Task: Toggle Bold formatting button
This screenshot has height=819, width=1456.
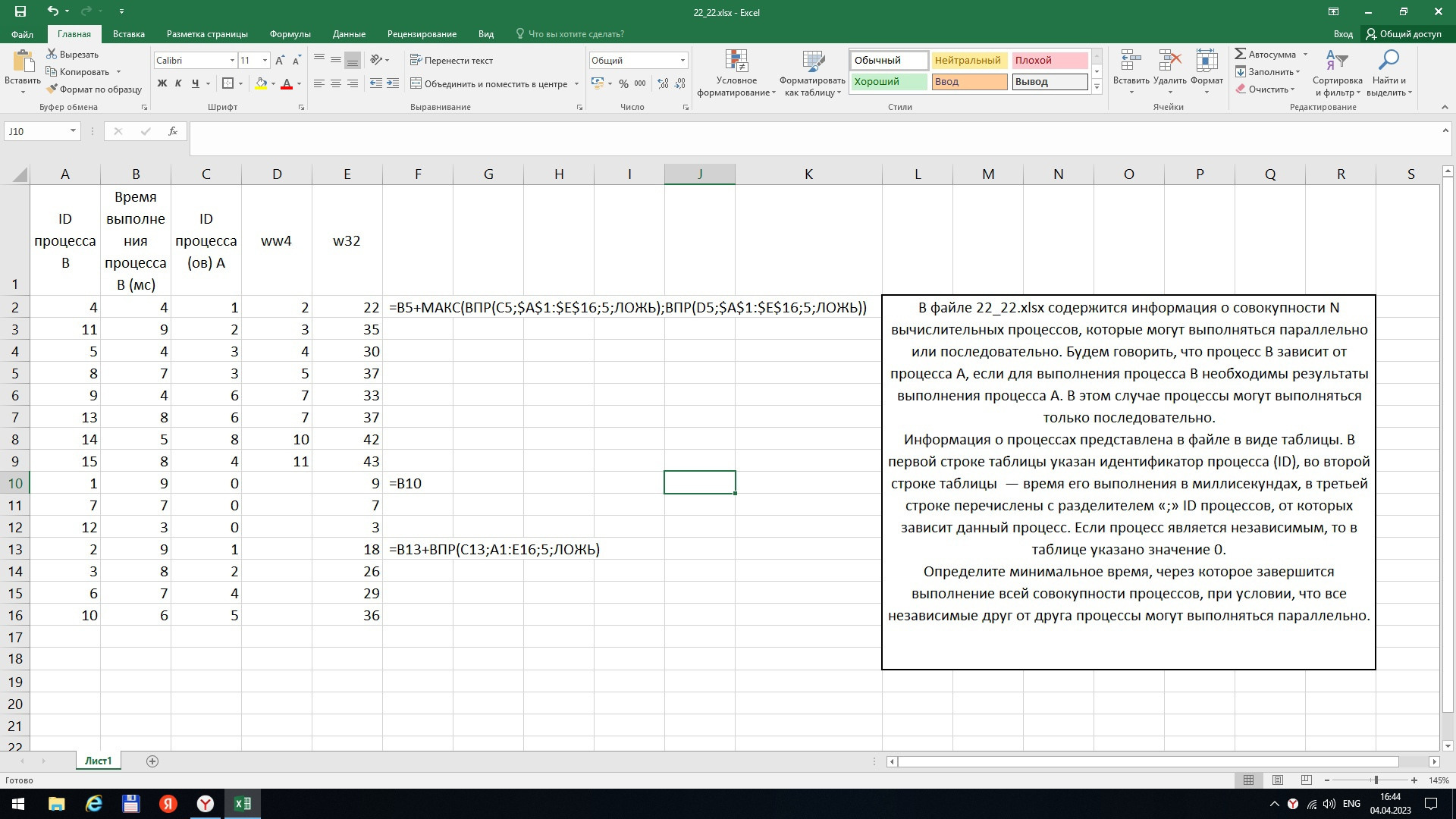Action: coord(162,83)
